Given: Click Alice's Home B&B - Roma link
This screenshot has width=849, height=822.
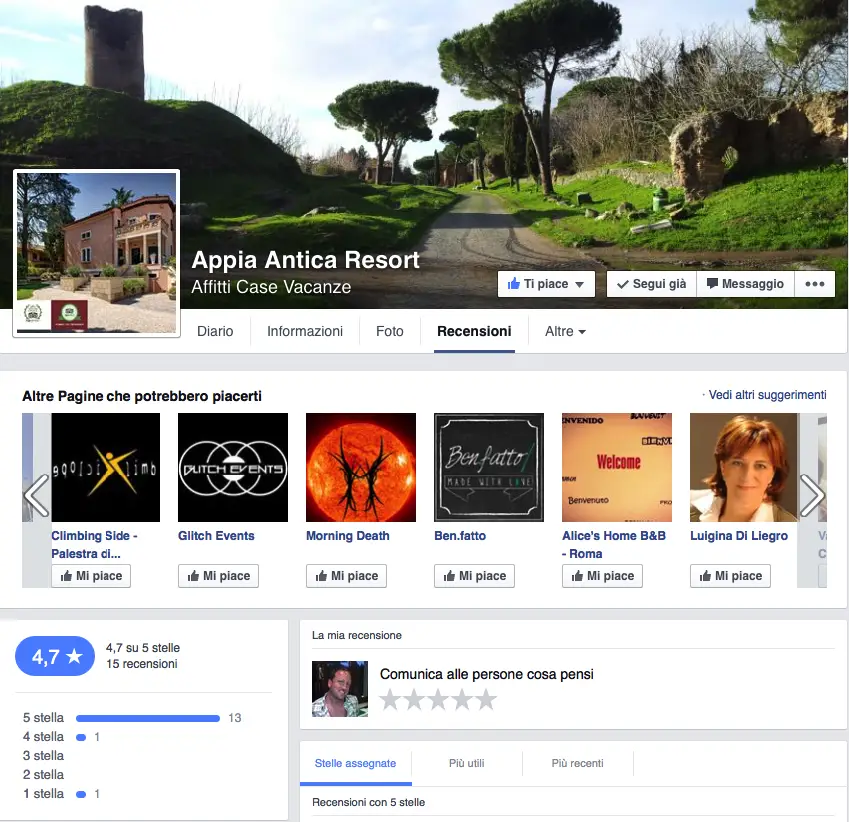Looking at the screenshot, I should (x=614, y=544).
